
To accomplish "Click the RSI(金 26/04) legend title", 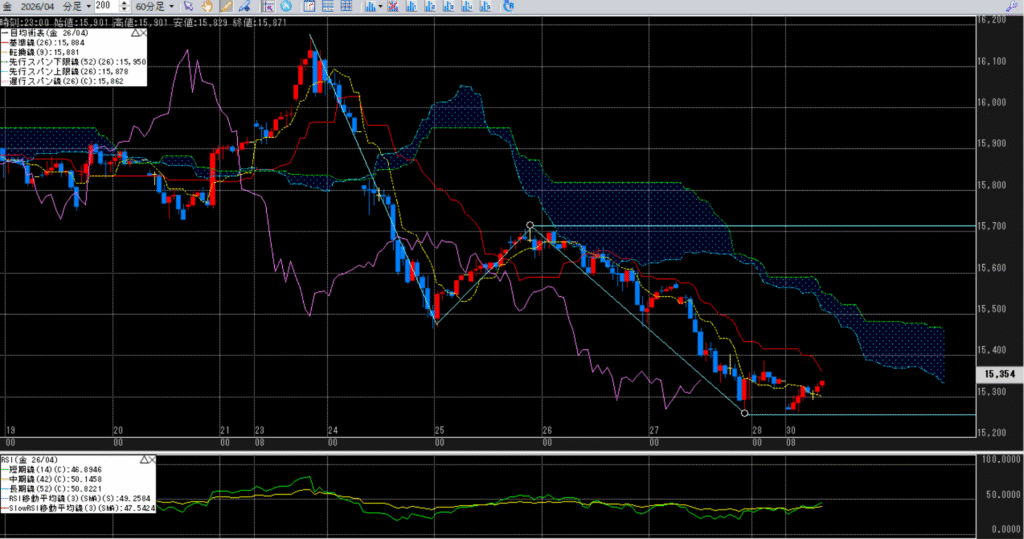I will pyautogui.click(x=29, y=460).
